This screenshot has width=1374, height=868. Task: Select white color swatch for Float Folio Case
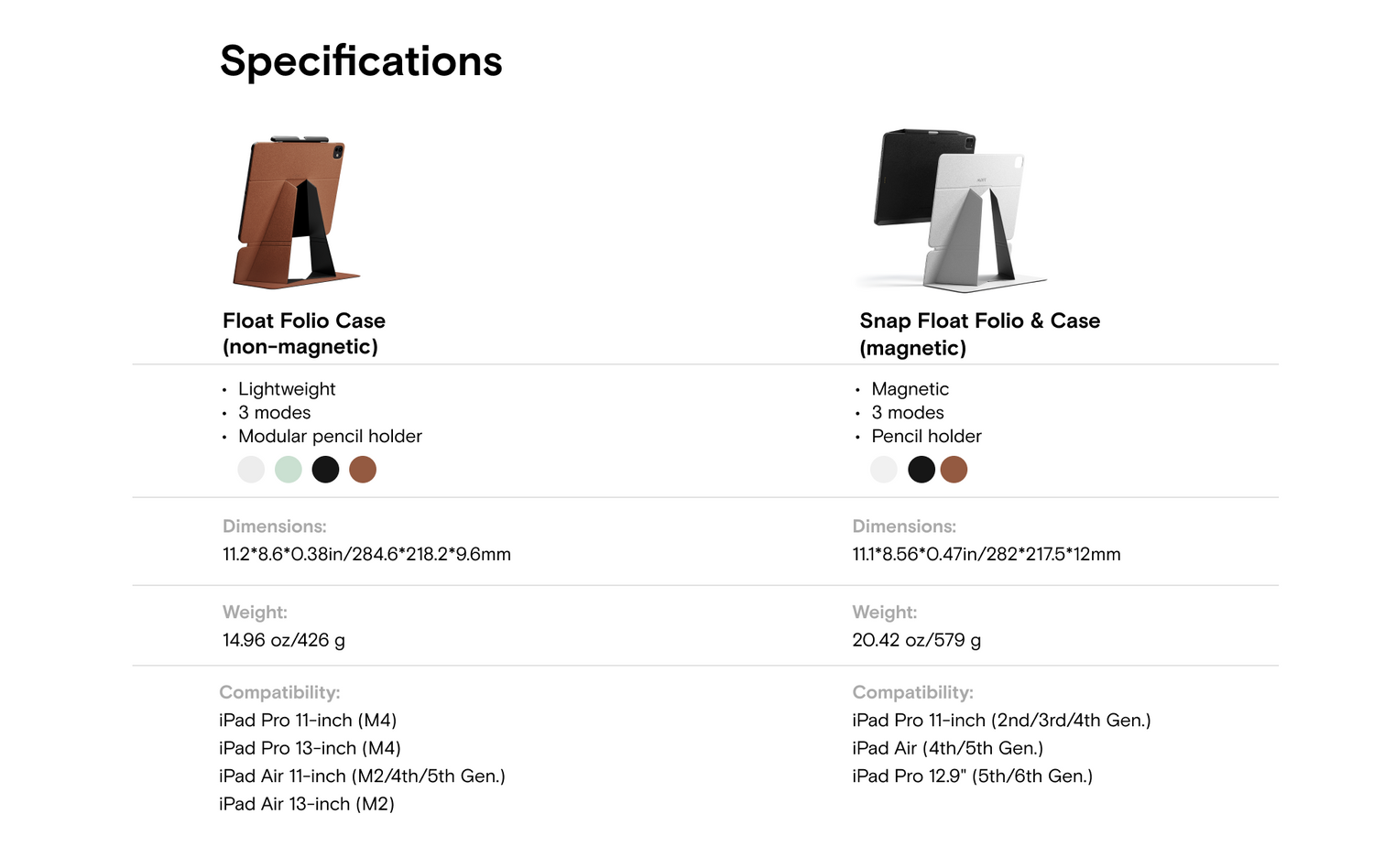(251, 470)
